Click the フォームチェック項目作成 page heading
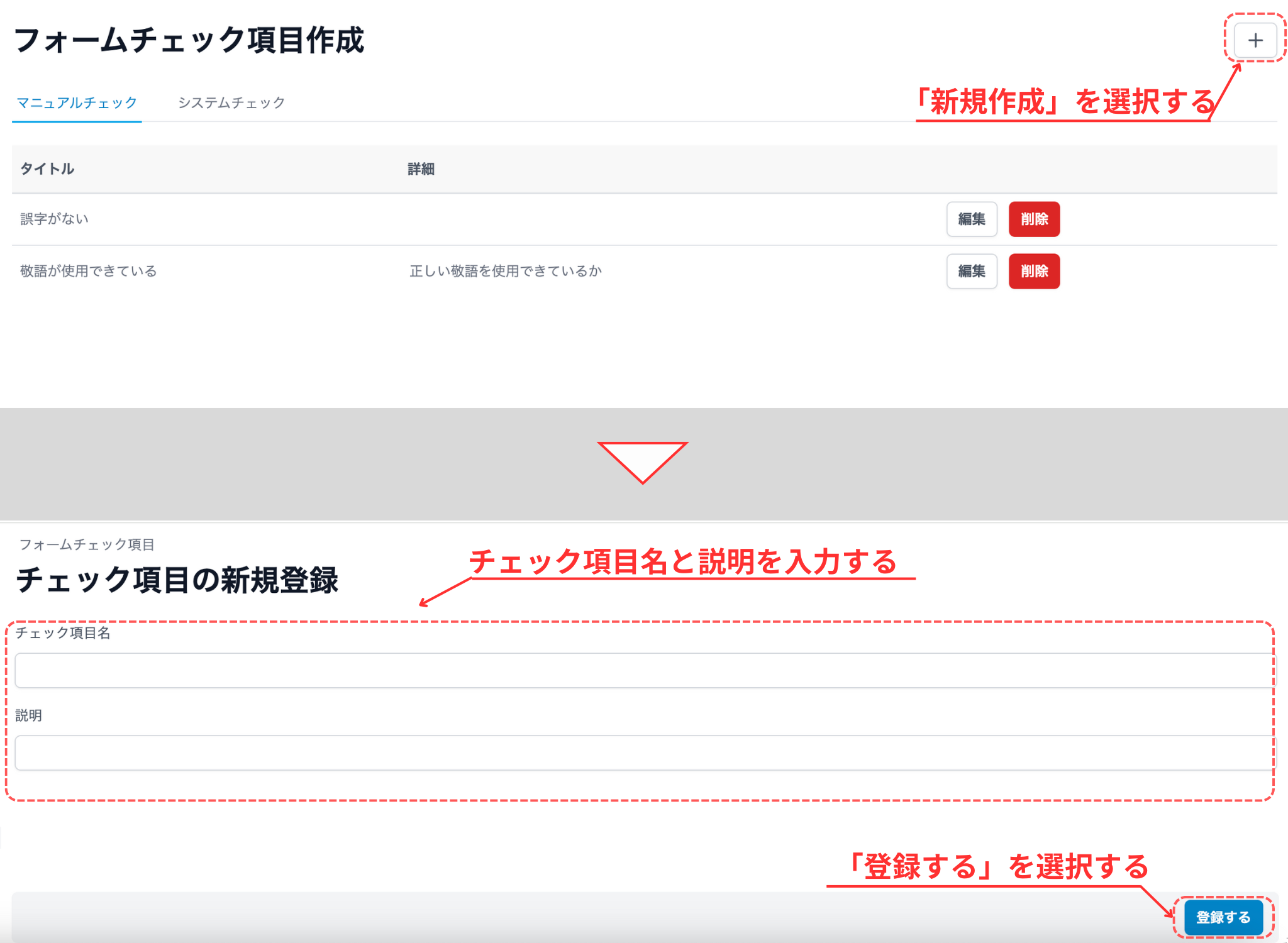The width and height of the screenshot is (1288, 943). point(189,40)
